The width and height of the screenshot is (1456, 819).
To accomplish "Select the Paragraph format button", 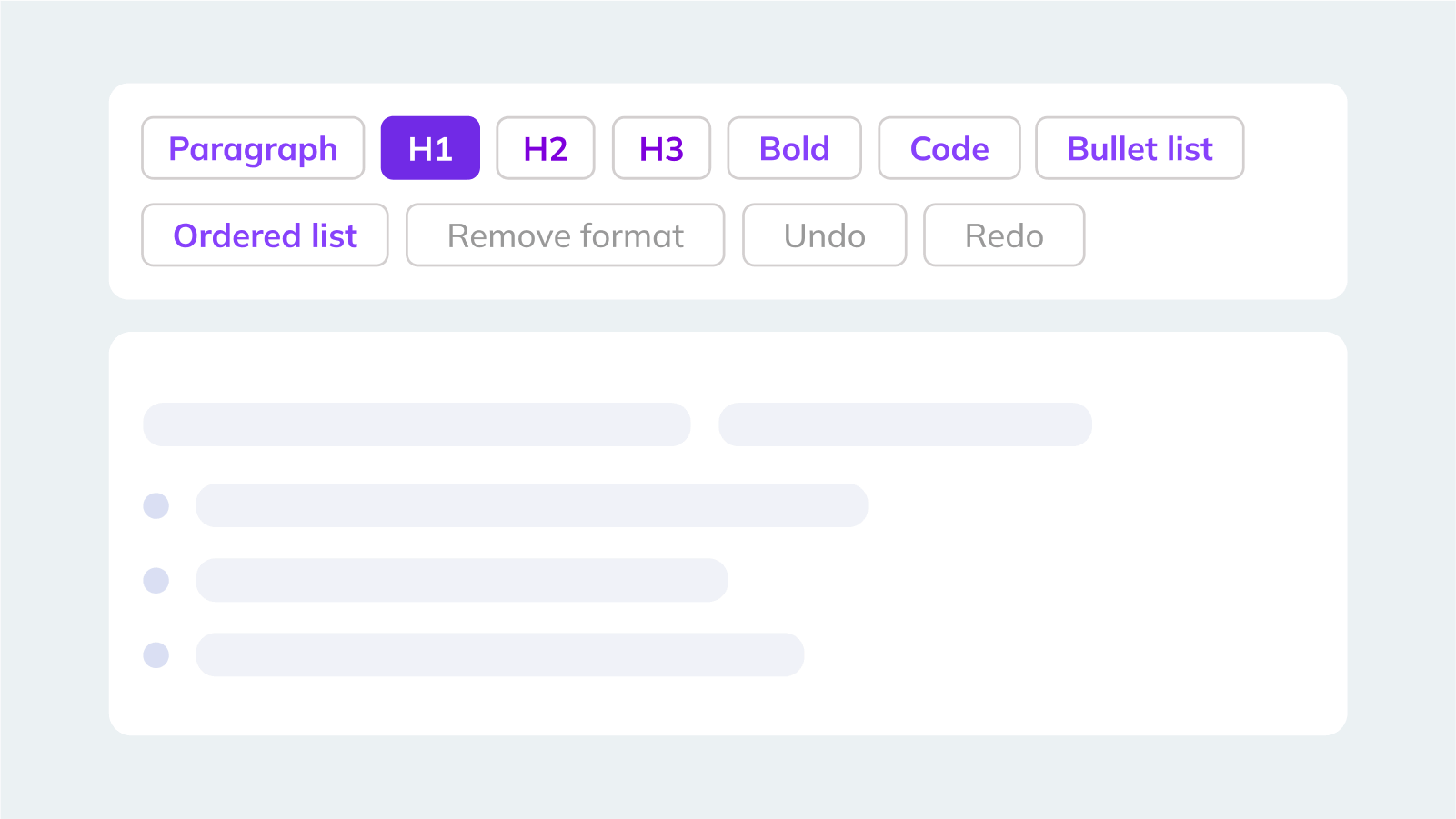I will click(253, 148).
